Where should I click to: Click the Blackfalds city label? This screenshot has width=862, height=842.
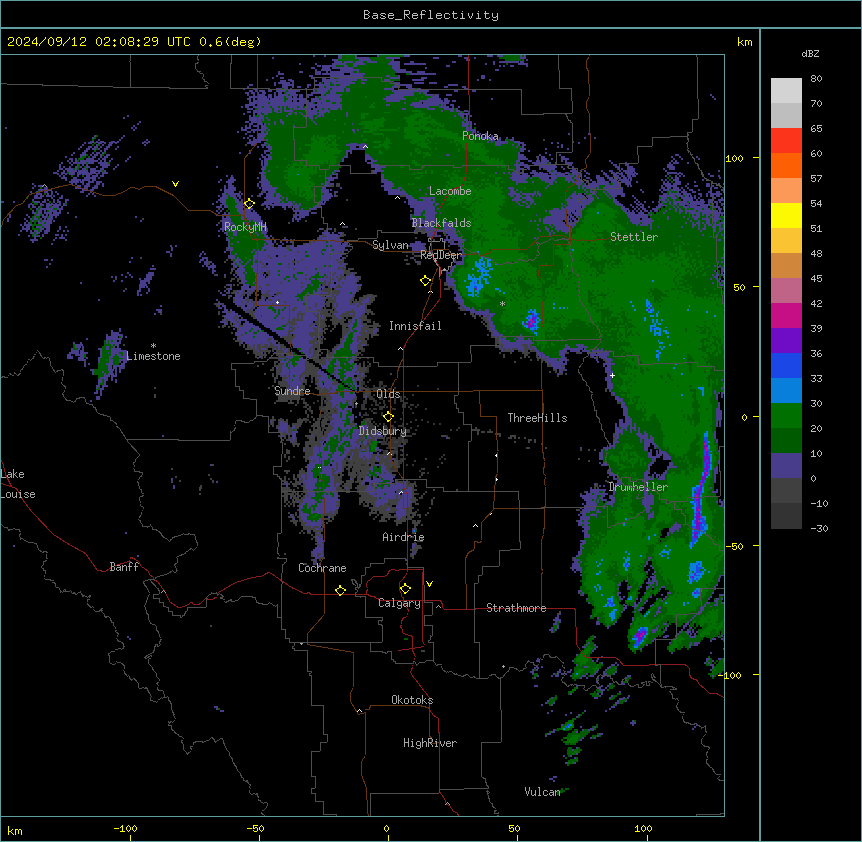pos(441,223)
